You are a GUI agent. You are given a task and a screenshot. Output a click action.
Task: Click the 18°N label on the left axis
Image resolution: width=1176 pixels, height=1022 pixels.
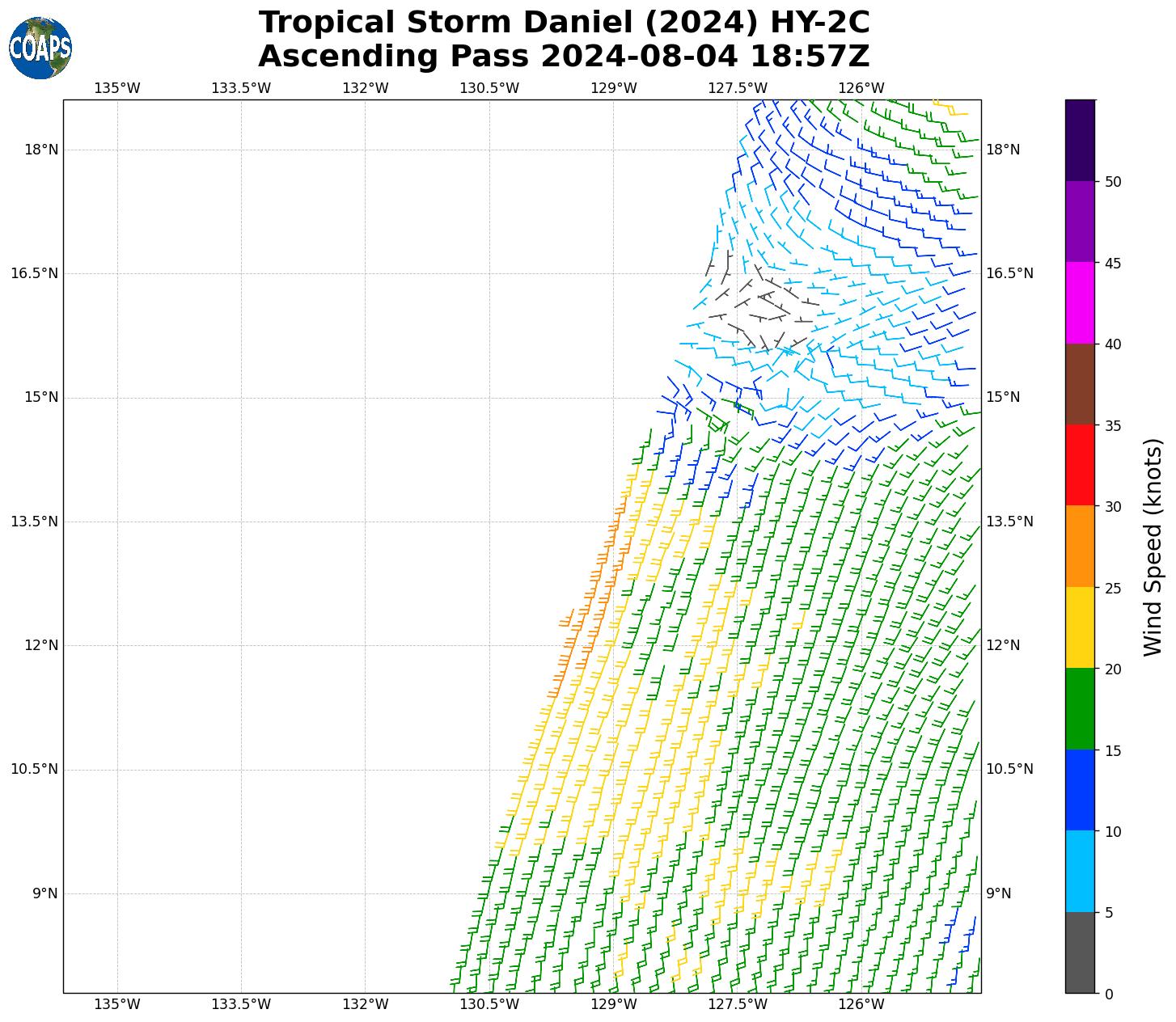[x=41, y=150]
